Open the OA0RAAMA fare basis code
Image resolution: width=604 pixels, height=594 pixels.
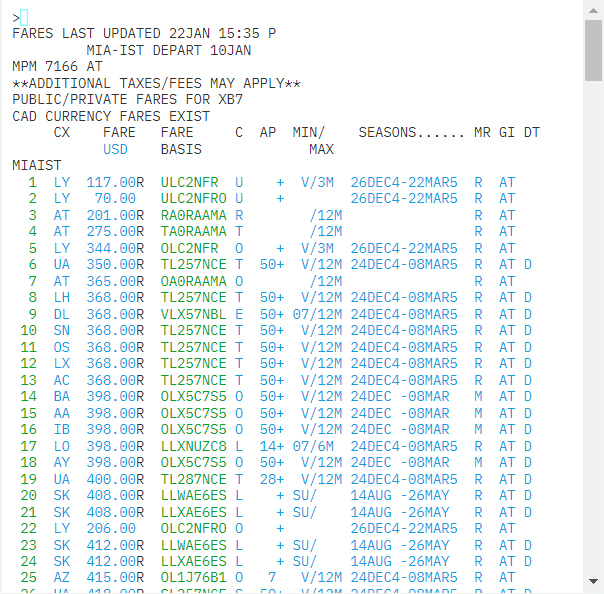tap(193, 281)
